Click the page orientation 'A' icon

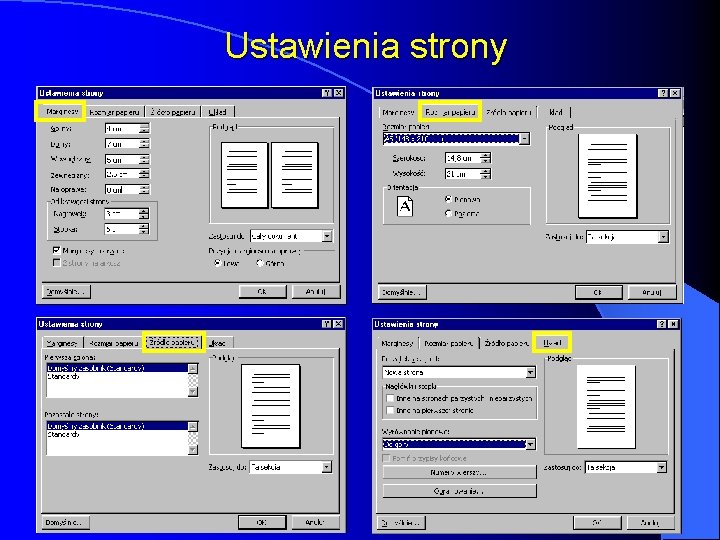(x=405, y=206)
